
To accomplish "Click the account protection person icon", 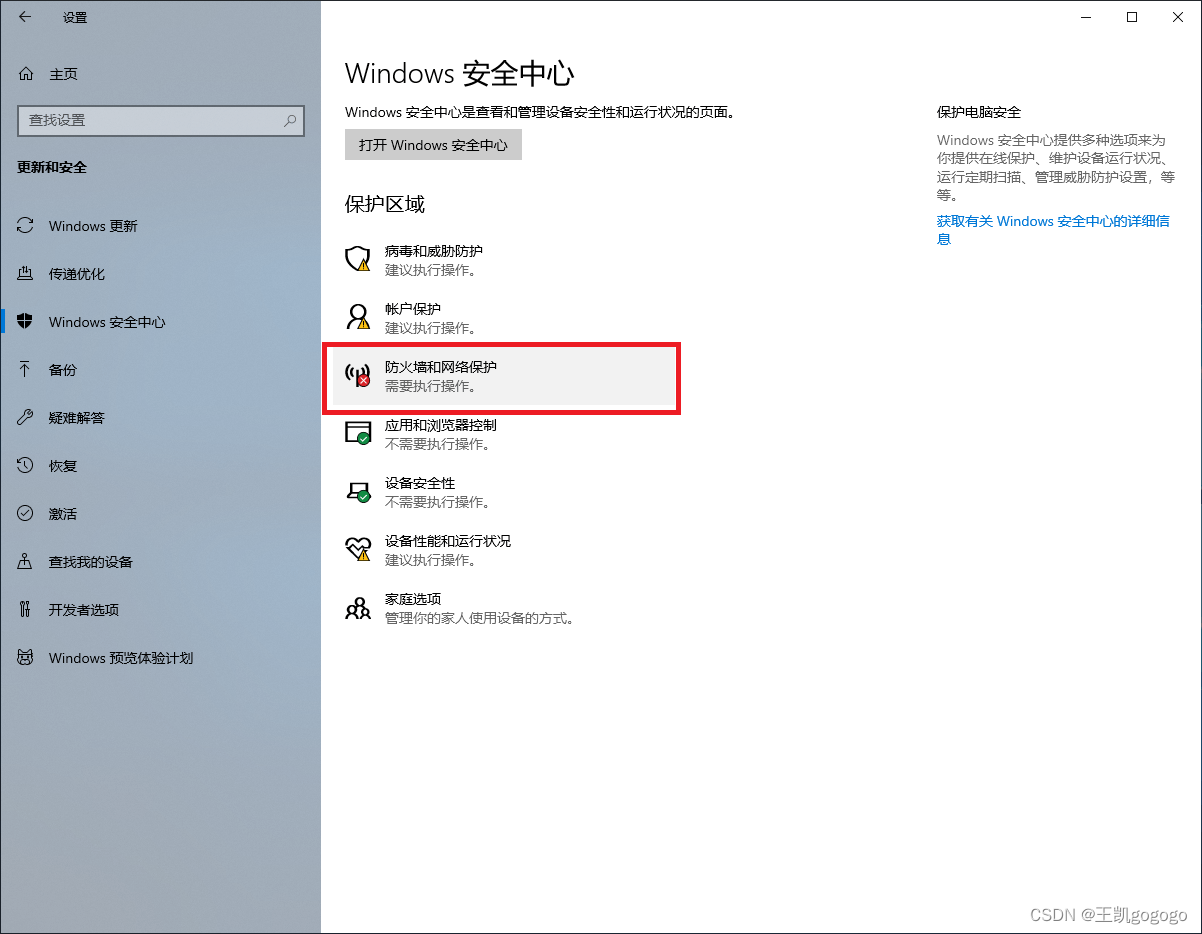I will coord(358,317).
